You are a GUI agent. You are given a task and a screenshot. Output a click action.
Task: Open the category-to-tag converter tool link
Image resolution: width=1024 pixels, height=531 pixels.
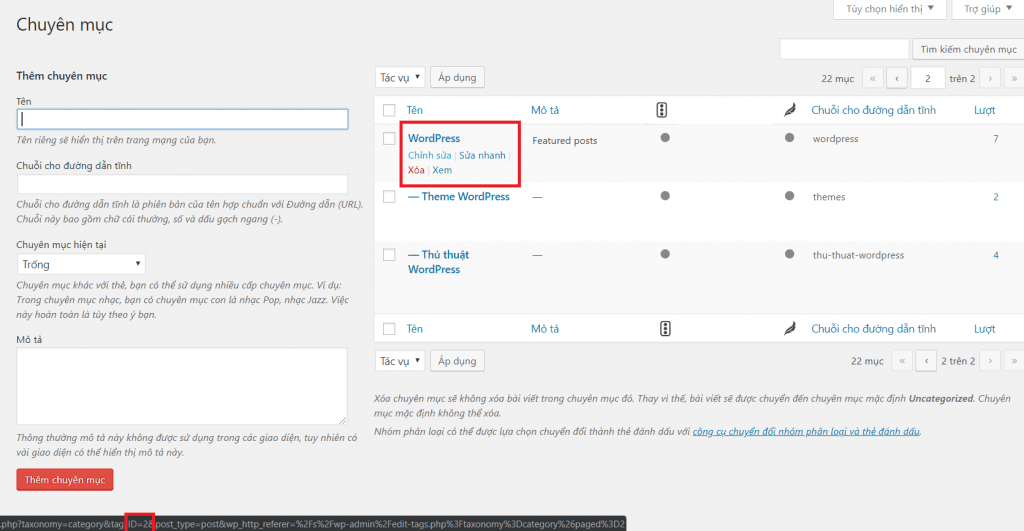click(806, 431)
